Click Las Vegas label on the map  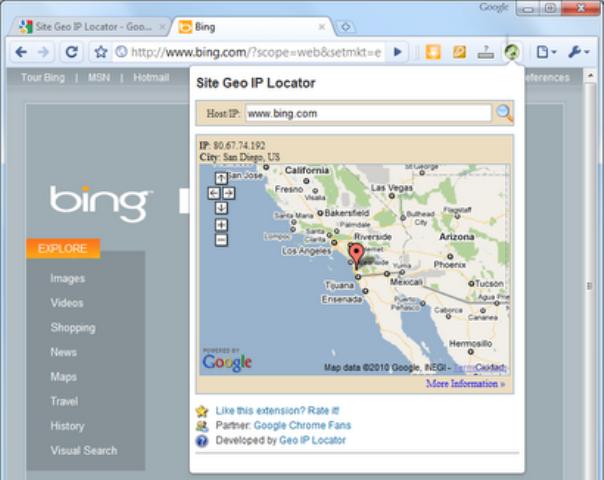392,188
